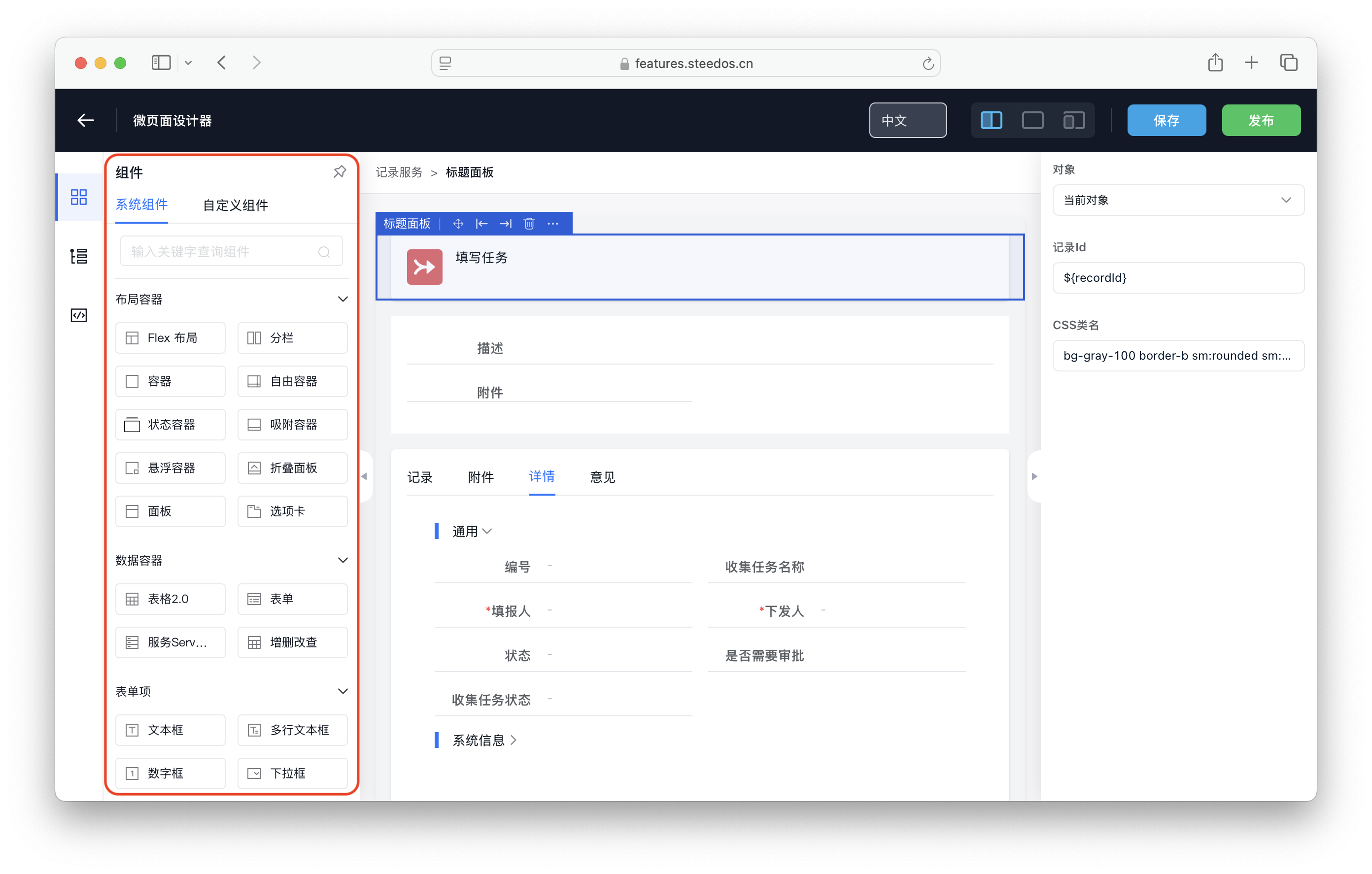The height and width of the screenshot is (874, 1372).
Task: Reload the page in Safari
Action: (927, 63)
